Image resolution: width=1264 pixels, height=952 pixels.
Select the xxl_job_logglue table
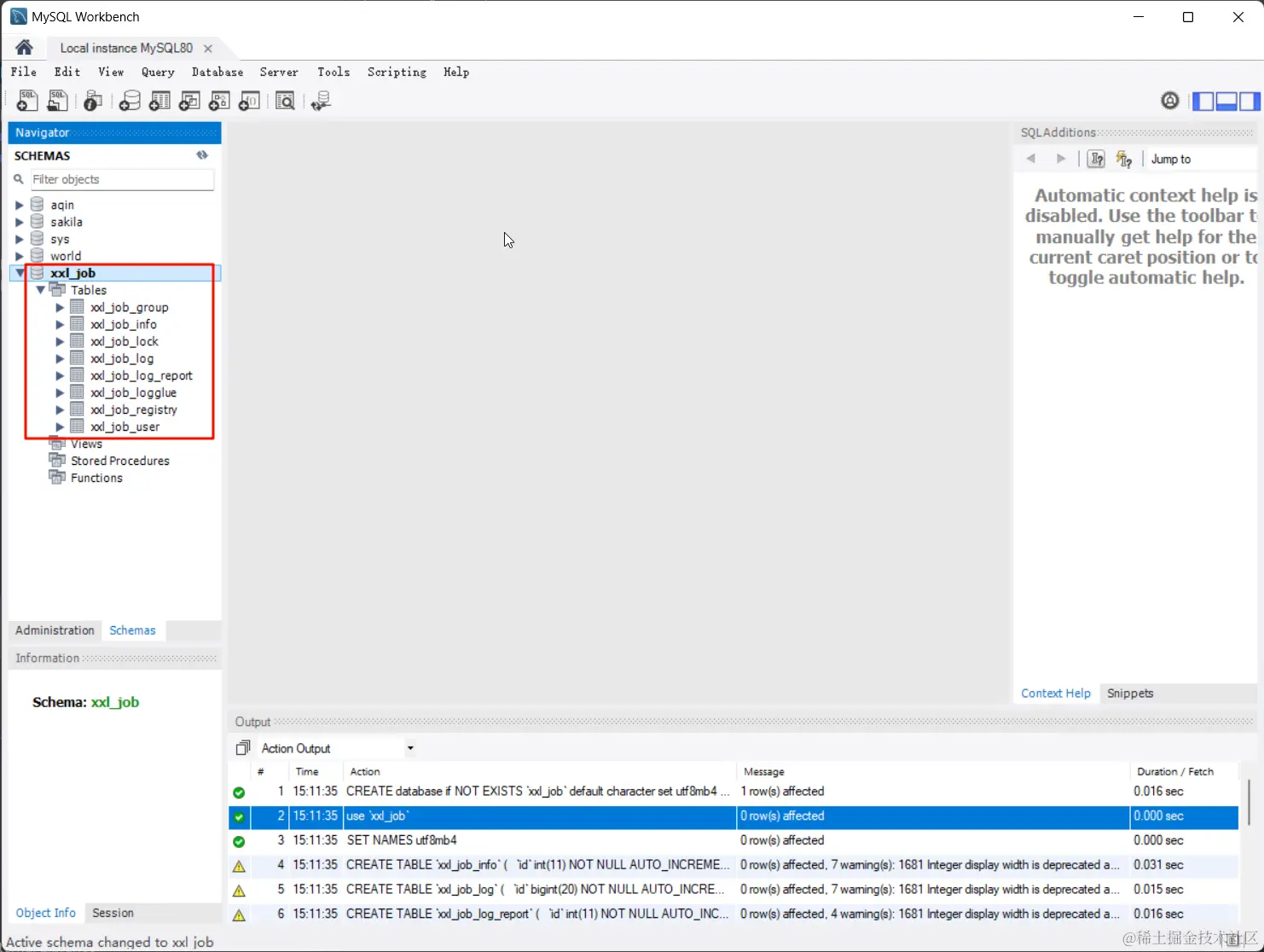134,392
